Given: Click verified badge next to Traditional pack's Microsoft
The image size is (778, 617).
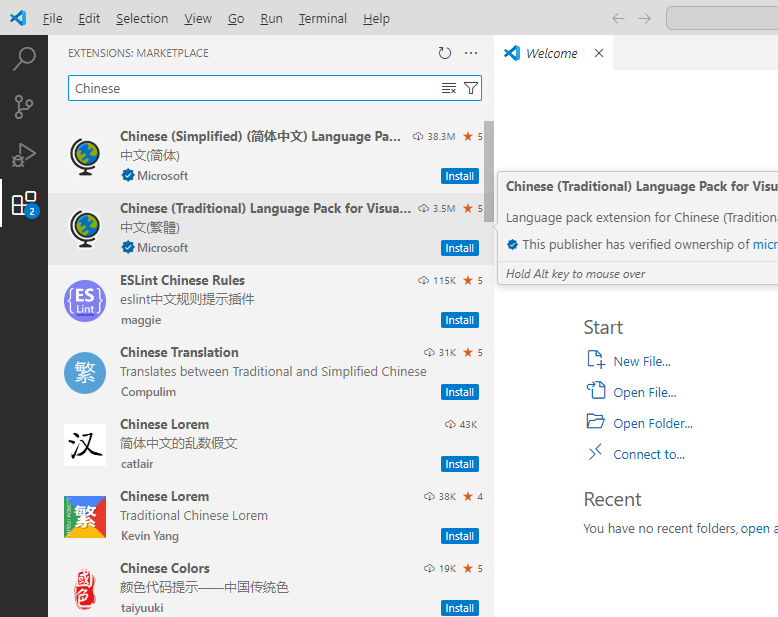Looking at the screenshot, I should (128, 247).
